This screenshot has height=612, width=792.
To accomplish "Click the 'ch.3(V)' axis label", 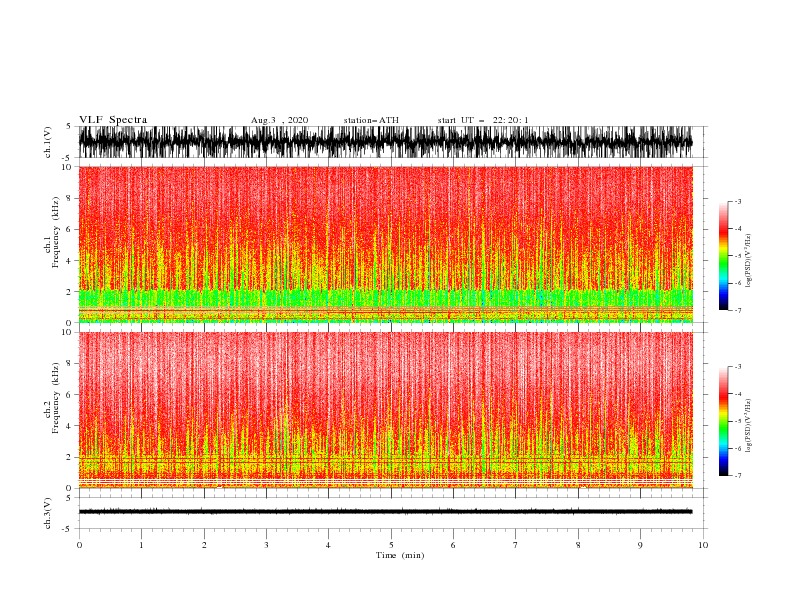I will 48,513.
